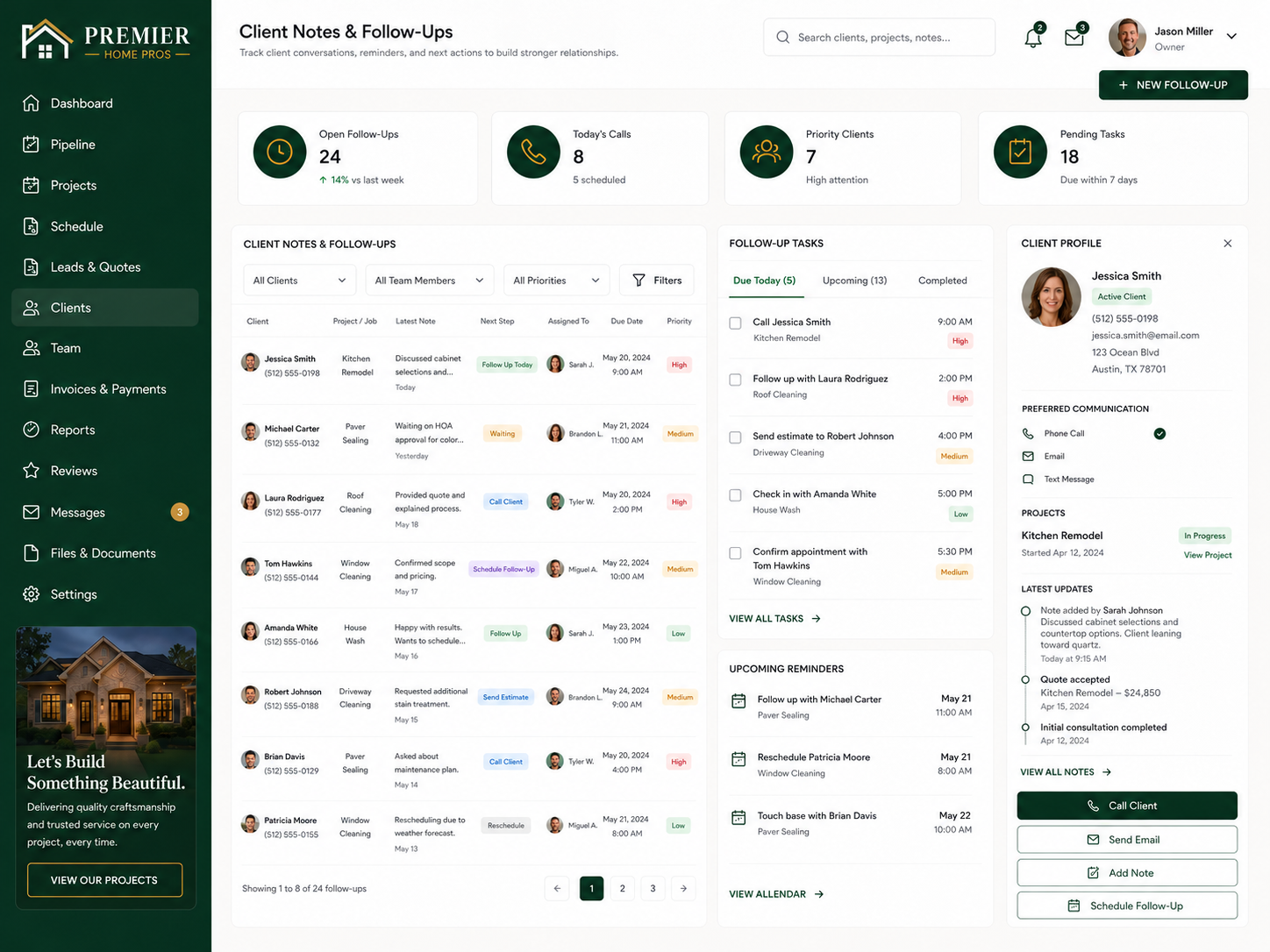
Task: Open the All Team Members dropdown
Action: tap(430, 281)
